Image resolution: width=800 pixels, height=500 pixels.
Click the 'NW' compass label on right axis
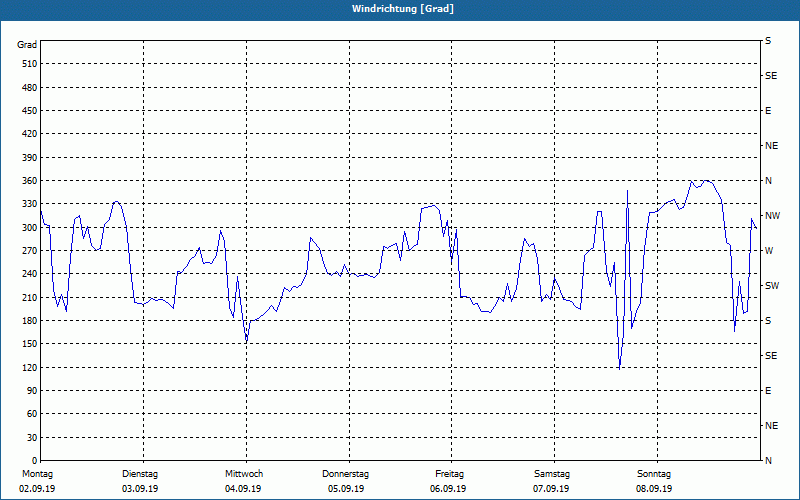coord(772,216)
